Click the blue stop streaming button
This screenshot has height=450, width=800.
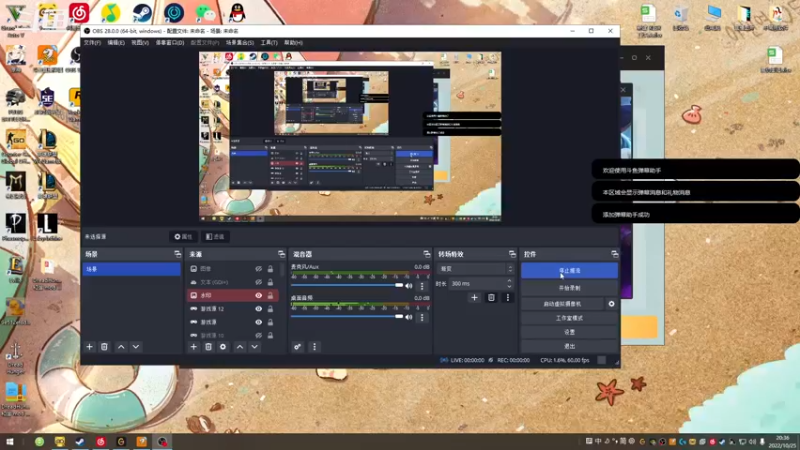[569, 271]
